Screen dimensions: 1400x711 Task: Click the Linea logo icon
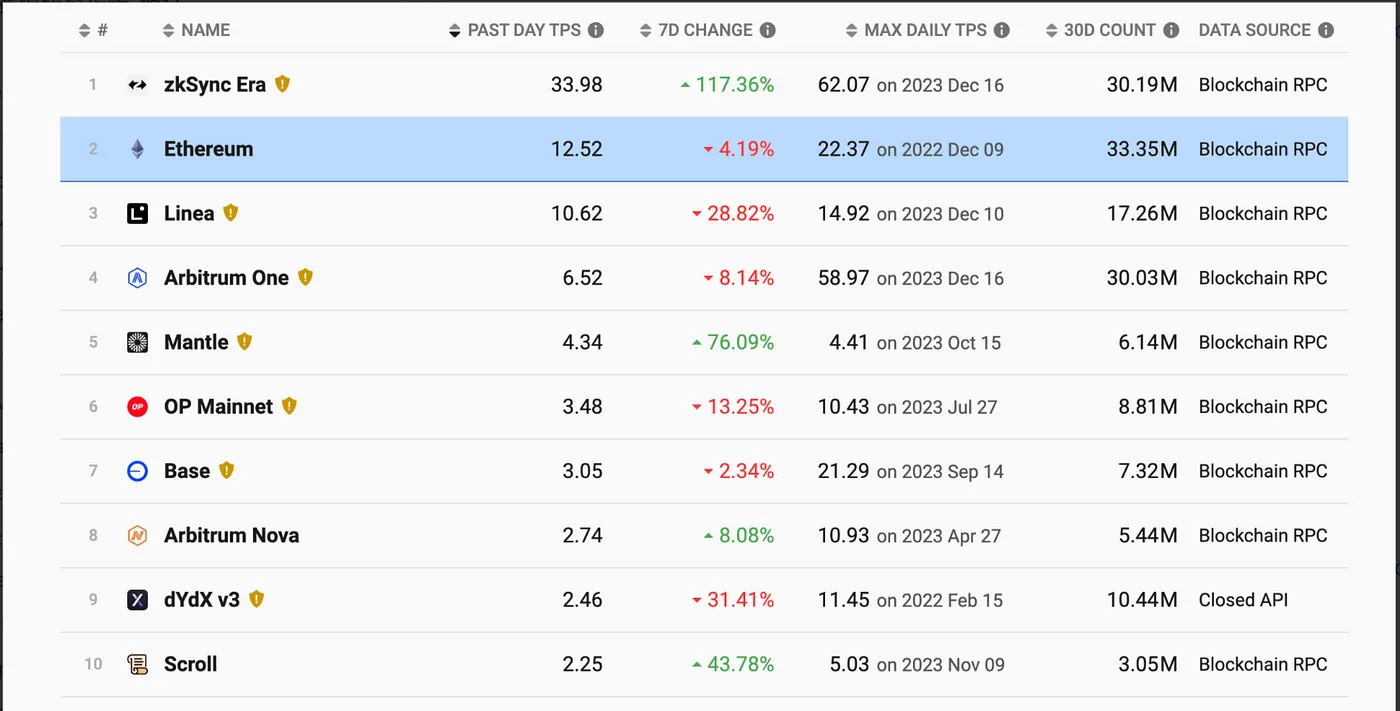click(x=138, y=213)
